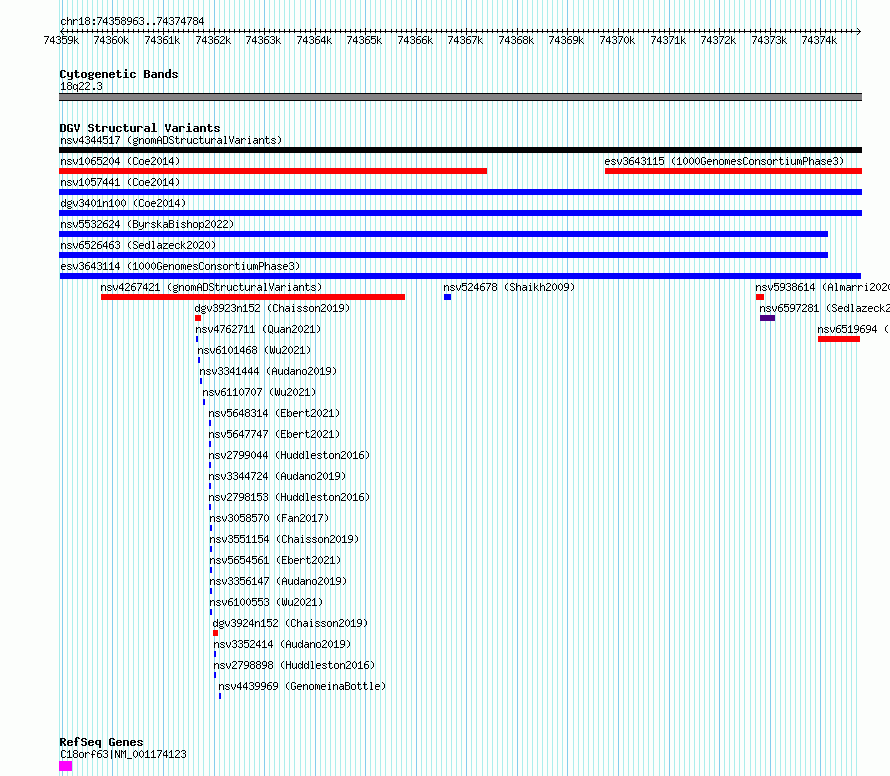The height and width of the screenshot is (776, 890).
Task: Click the blue bar for nsv5532624
Action: click(x=443, y=234)
